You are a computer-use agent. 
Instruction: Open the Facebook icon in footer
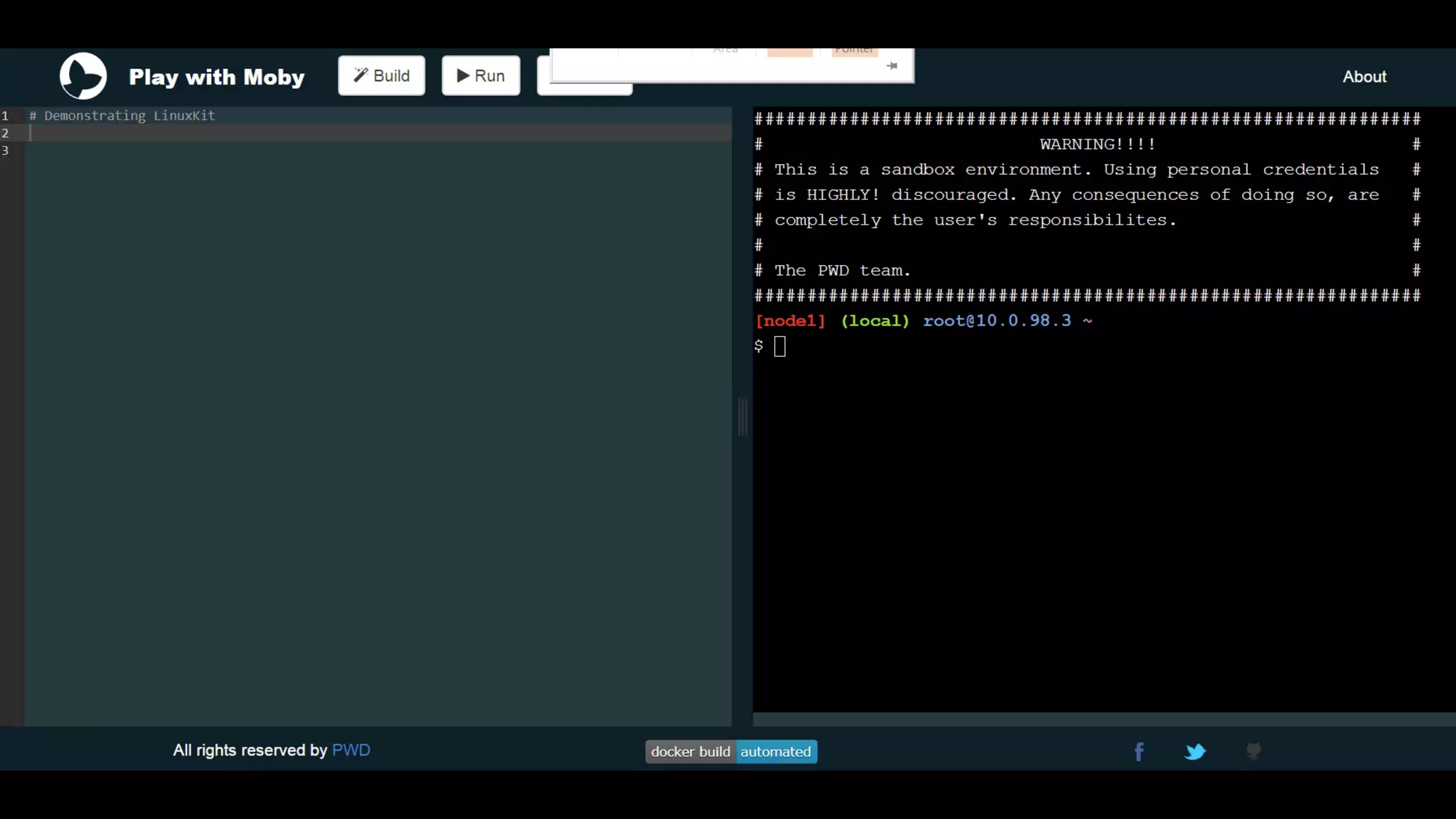pyautogui.click(x=1138, y=751)
